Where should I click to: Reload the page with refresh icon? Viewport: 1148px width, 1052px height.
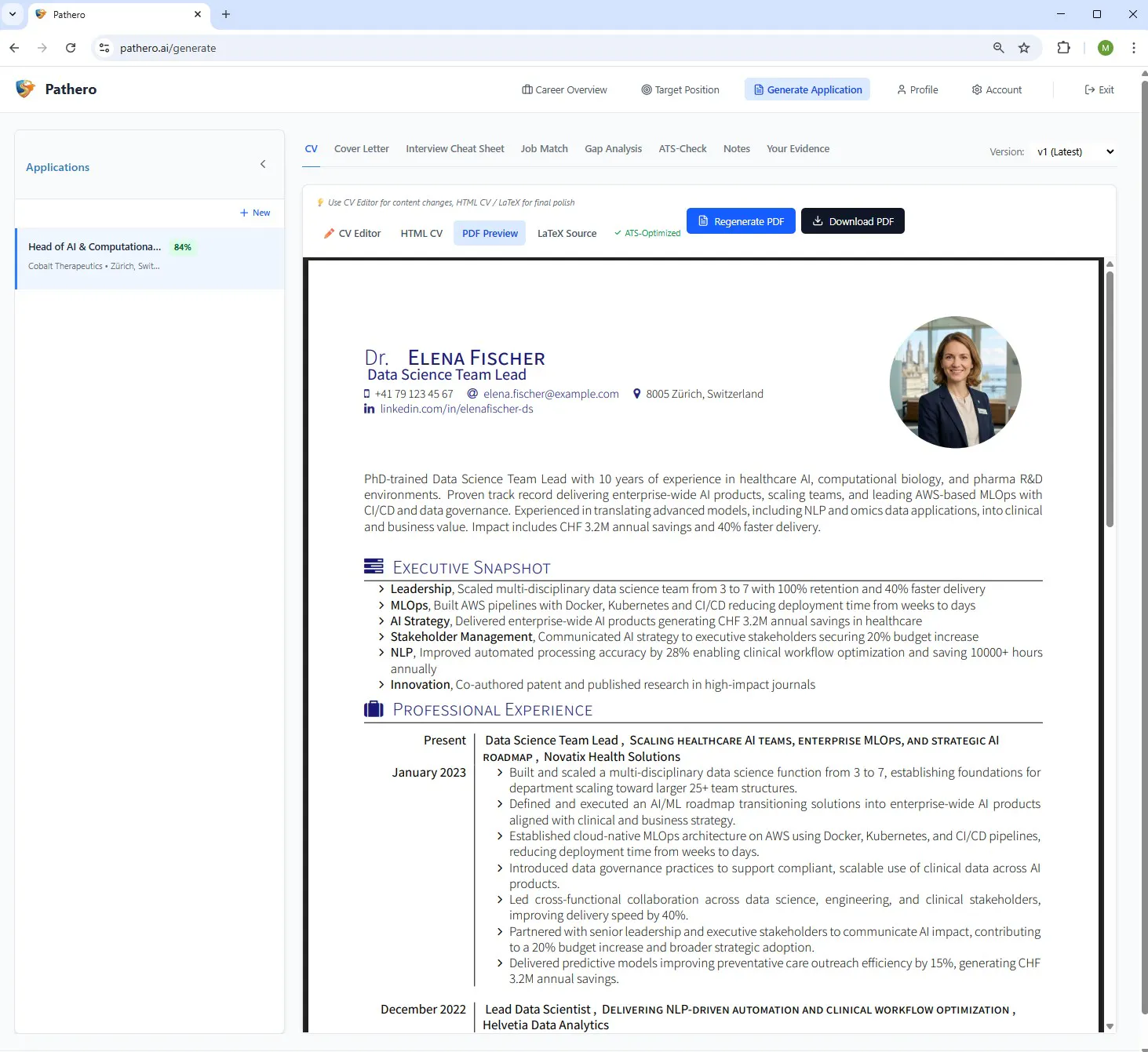tap(71, 48)
